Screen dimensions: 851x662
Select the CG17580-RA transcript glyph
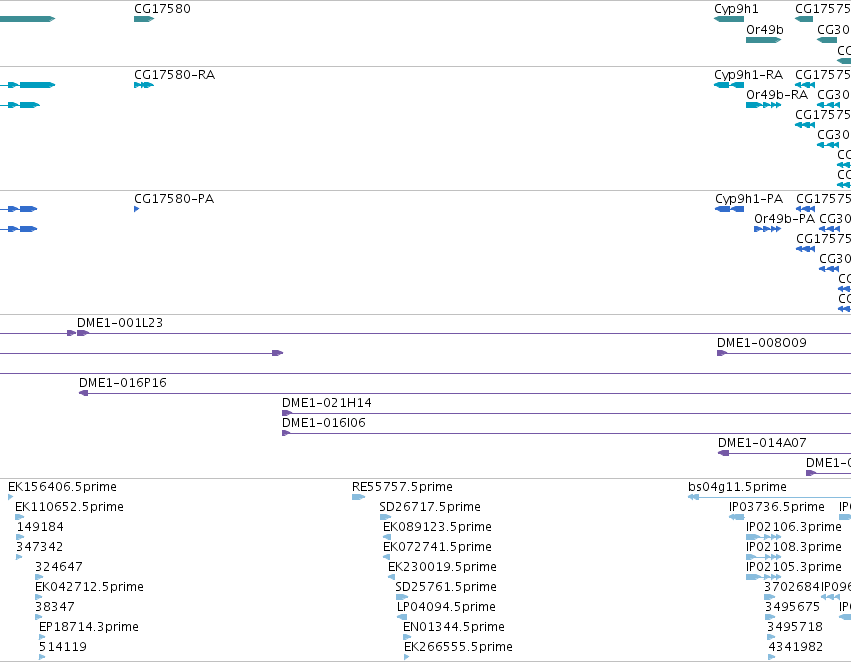tap(144, 85)
